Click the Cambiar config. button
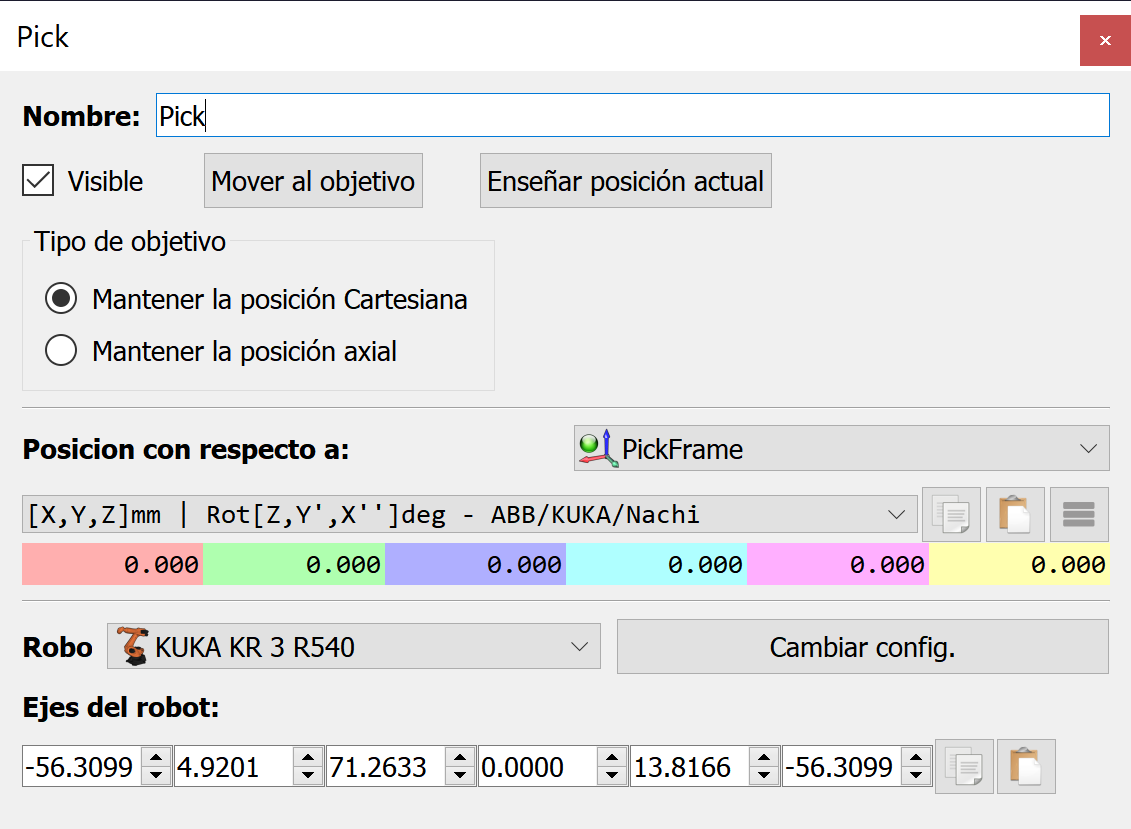The height and width of the screenshot is (829, 1131). 862,647
